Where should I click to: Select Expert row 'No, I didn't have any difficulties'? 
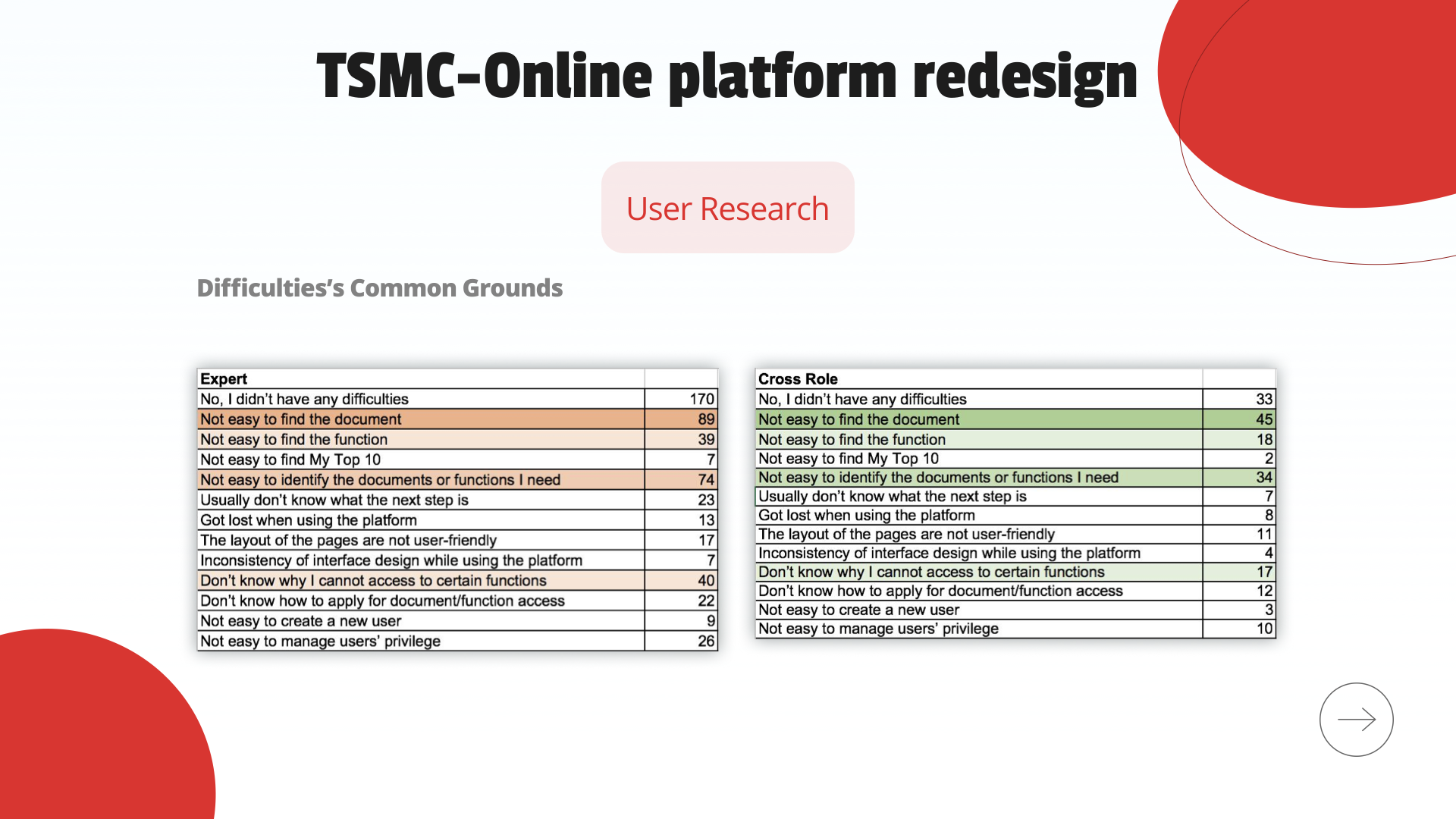click(457, 399)
